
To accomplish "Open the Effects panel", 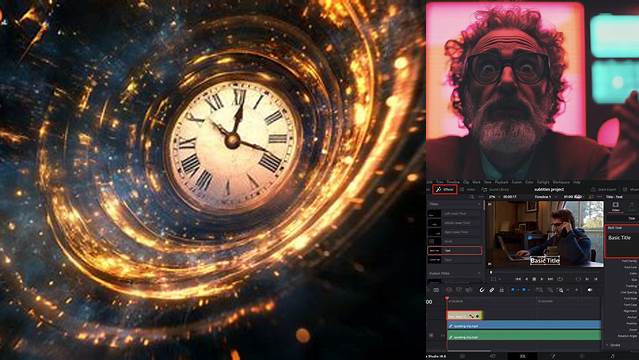I will point(445,189).
